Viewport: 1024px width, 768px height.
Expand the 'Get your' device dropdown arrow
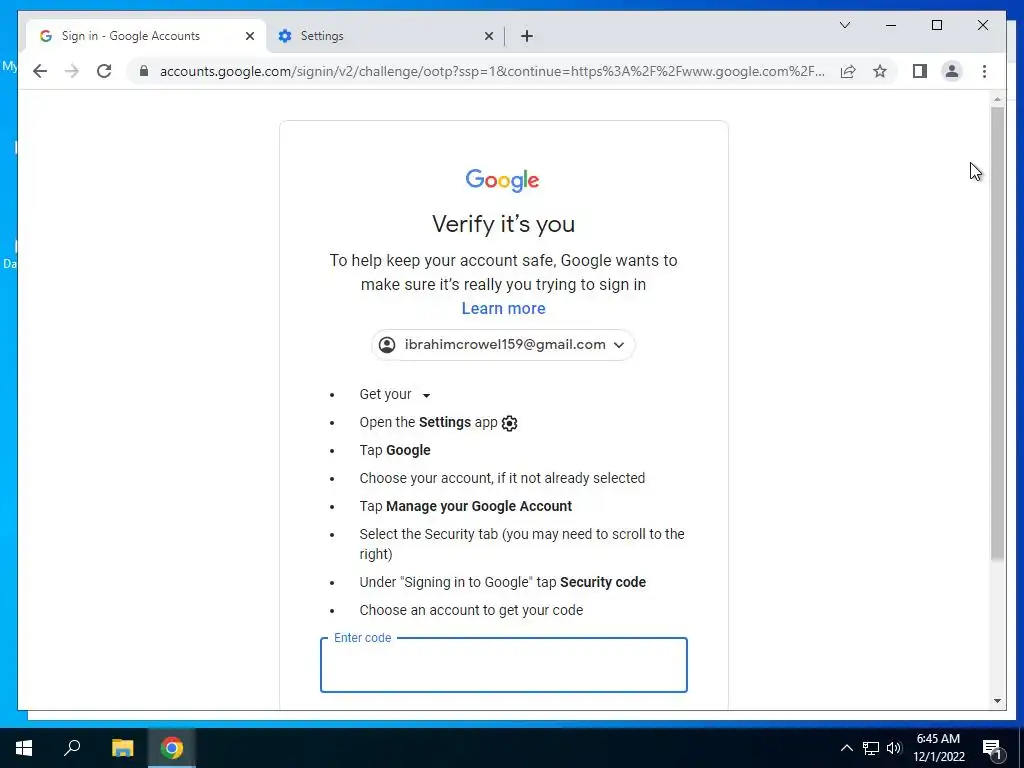pos(426,395)
